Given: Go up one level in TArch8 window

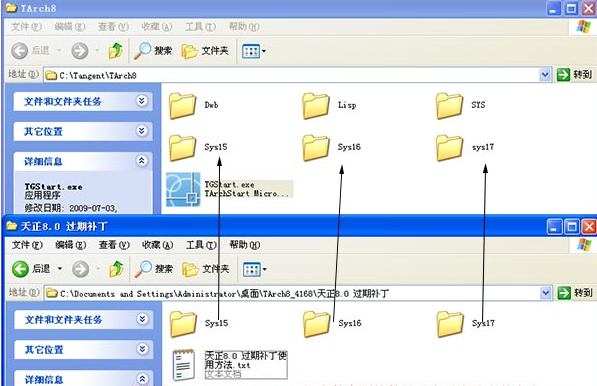Looking at the screenshot, I should point(116,51).
